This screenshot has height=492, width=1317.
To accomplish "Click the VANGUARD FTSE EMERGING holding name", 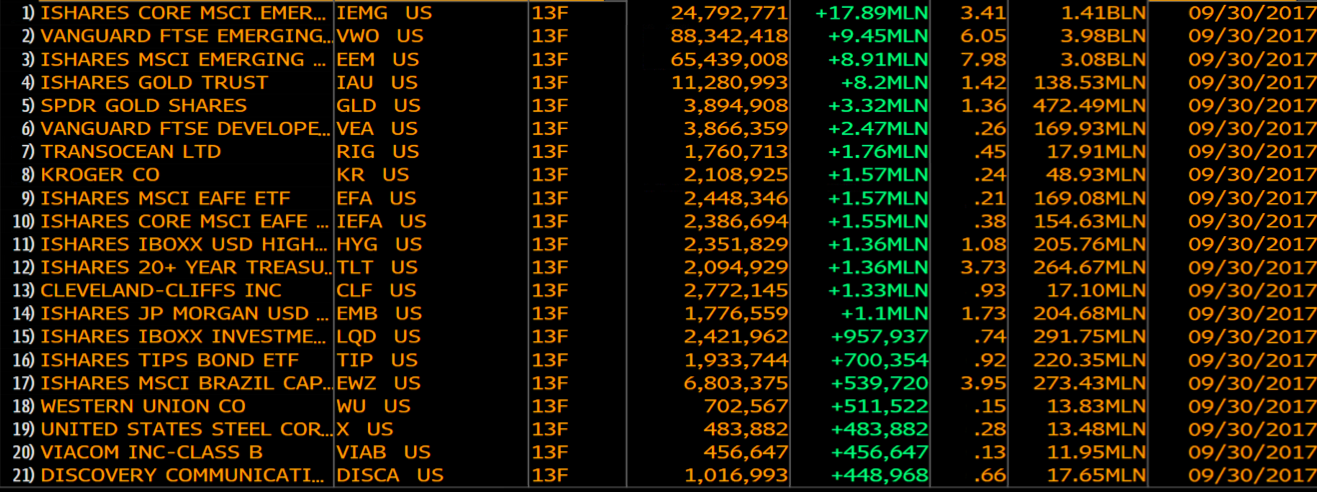I will click(x=186, y=36).
